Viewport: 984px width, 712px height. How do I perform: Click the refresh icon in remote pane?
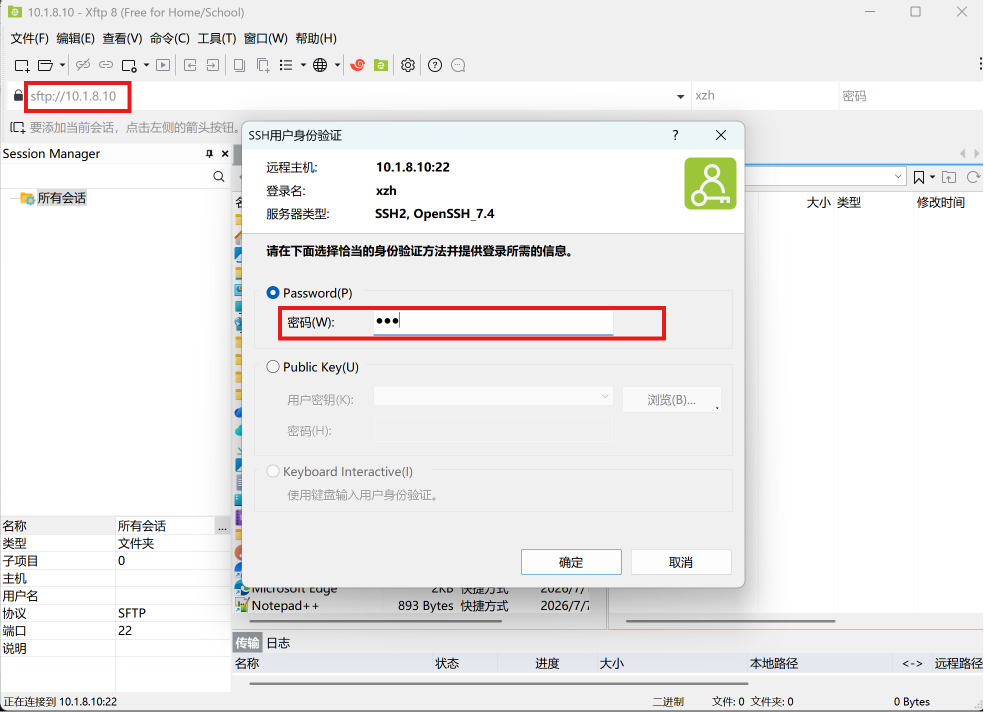[x=973, y=178]
